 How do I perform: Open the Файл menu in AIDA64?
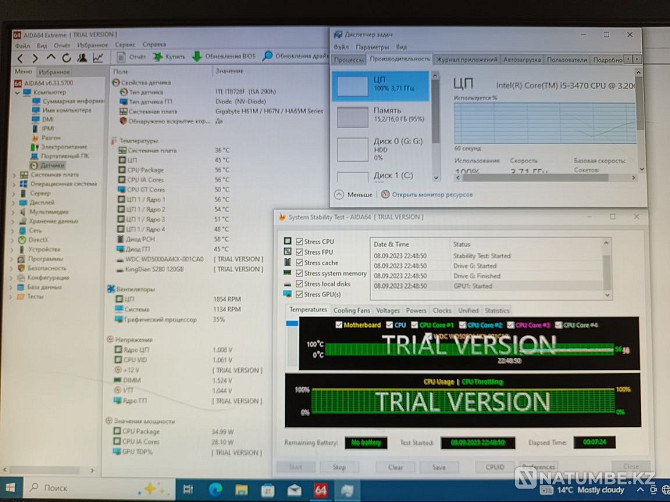[x=23, y=46]
